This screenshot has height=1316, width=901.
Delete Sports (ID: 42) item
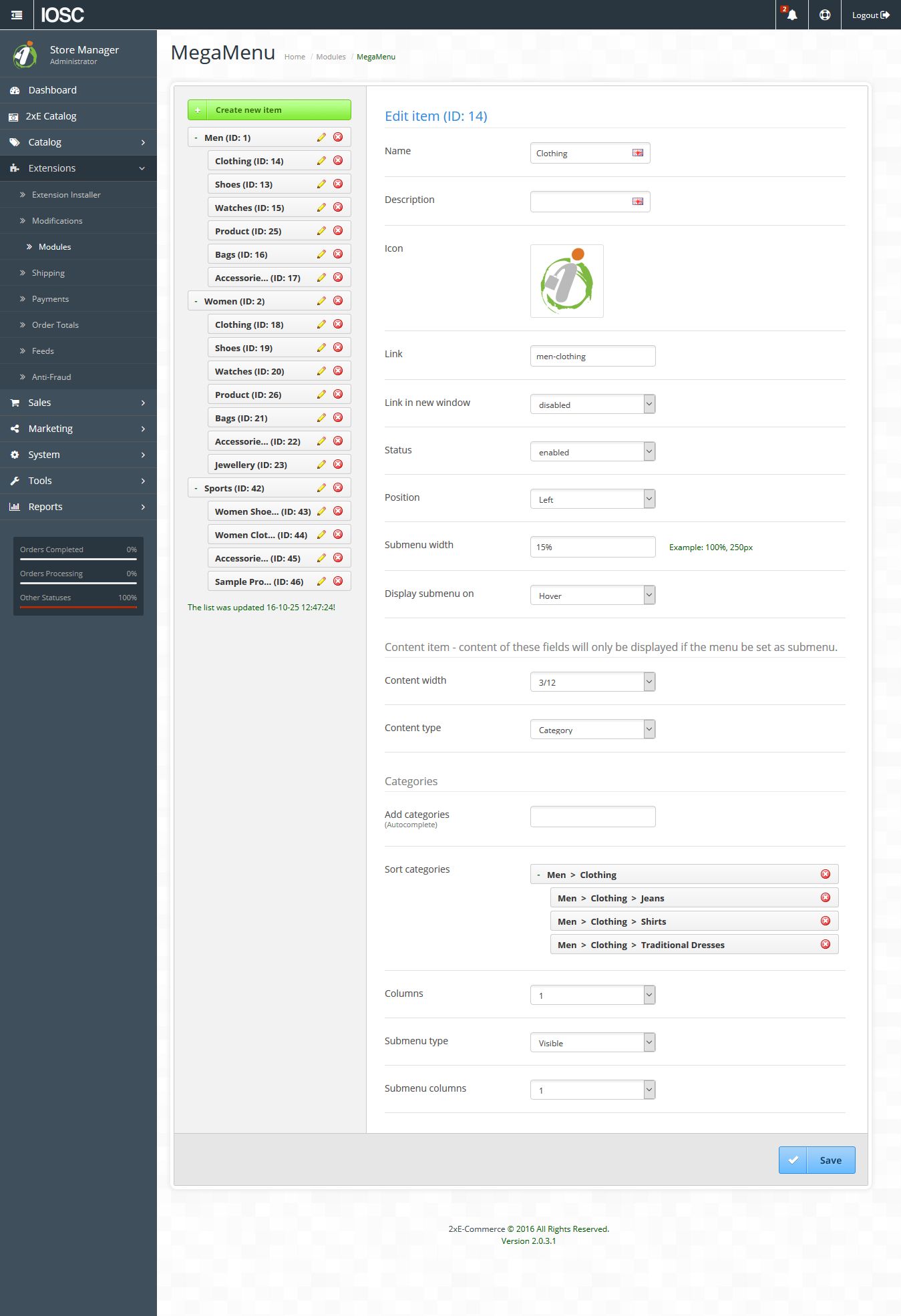[338, 487]
